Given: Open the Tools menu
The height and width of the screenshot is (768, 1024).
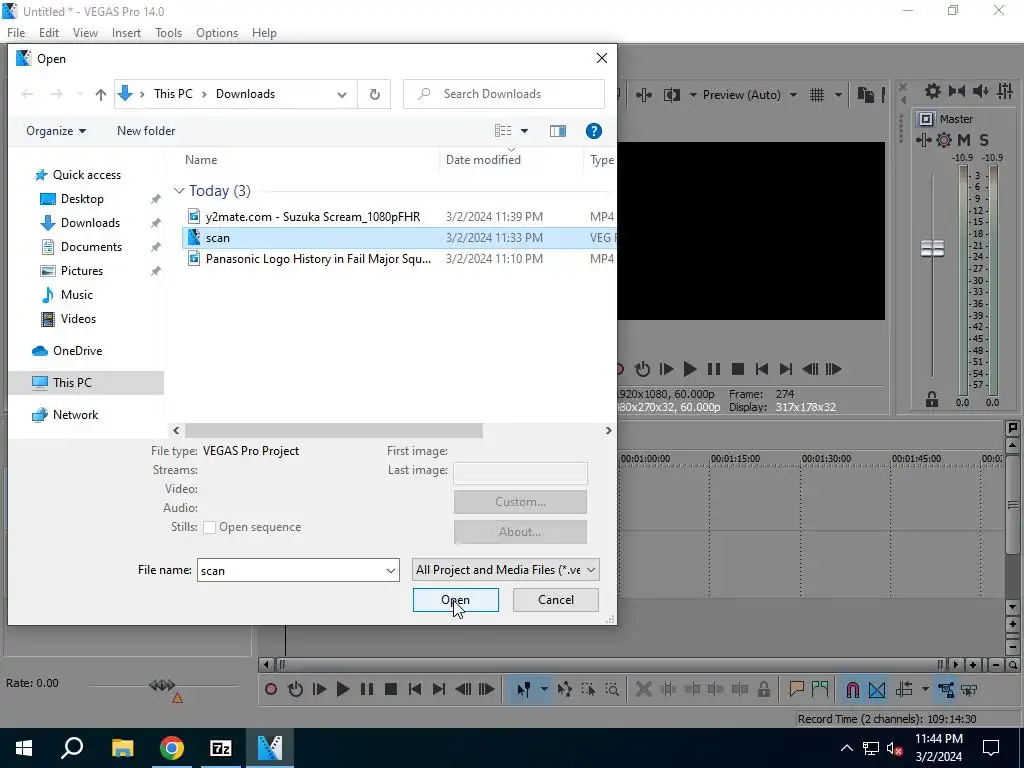Looking at the screenshot, I should (168, 33).
